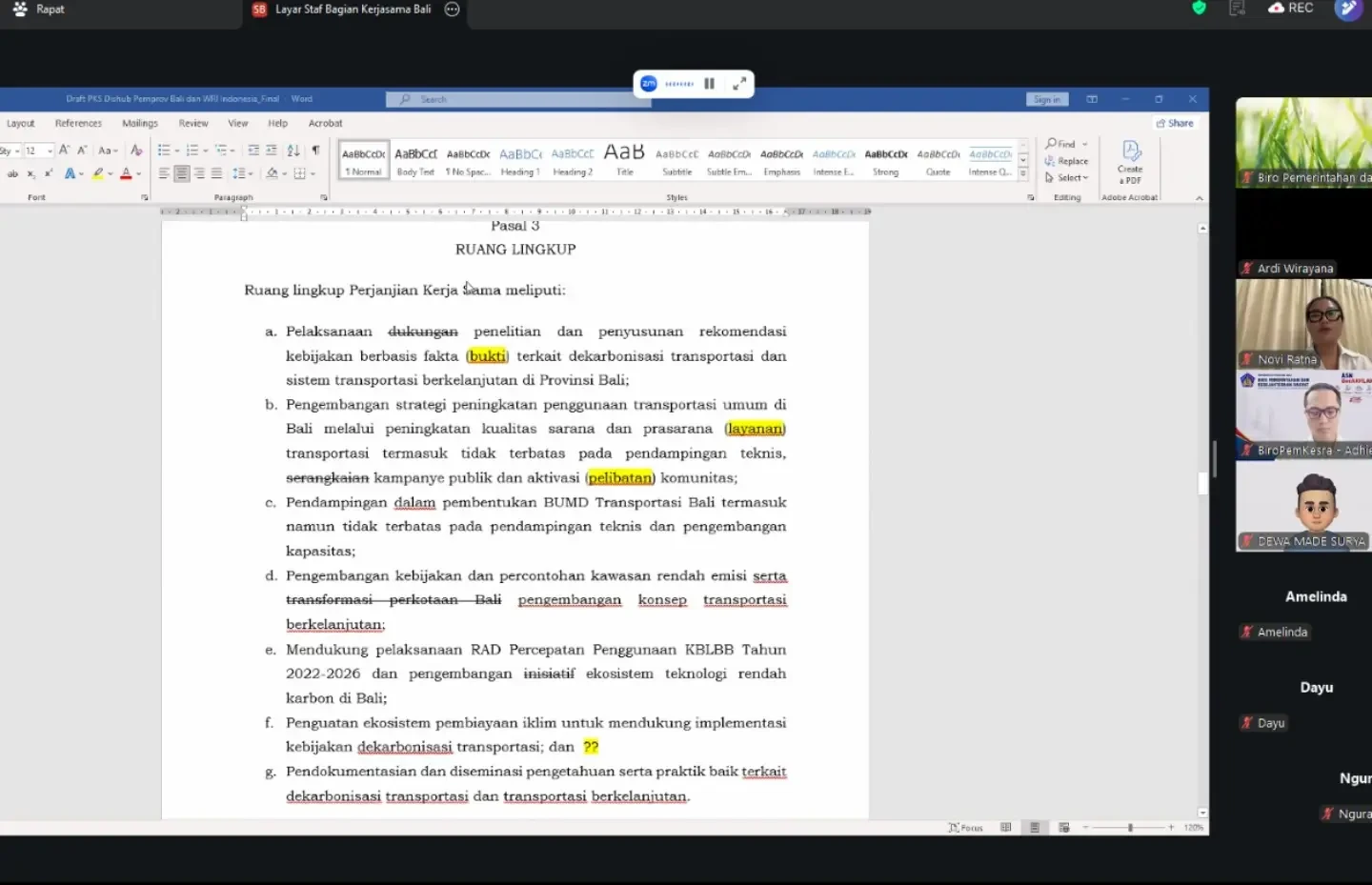The image size is (1372, 885).
Task: Select the Title style
Action: [x=625, y=160]
